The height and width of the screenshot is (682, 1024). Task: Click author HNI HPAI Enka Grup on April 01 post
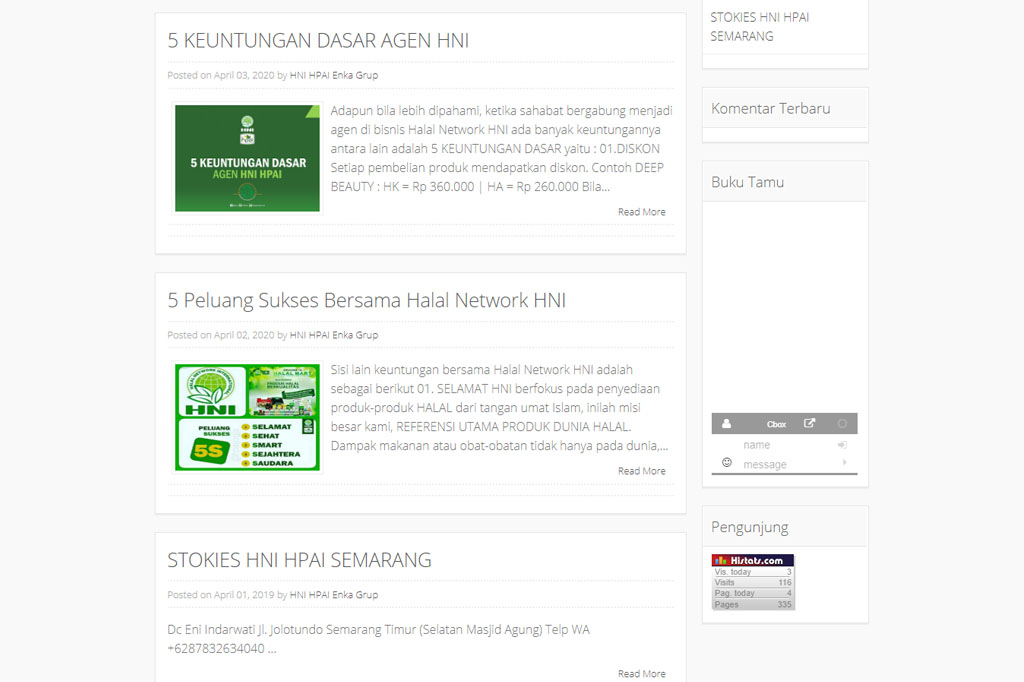334,595
